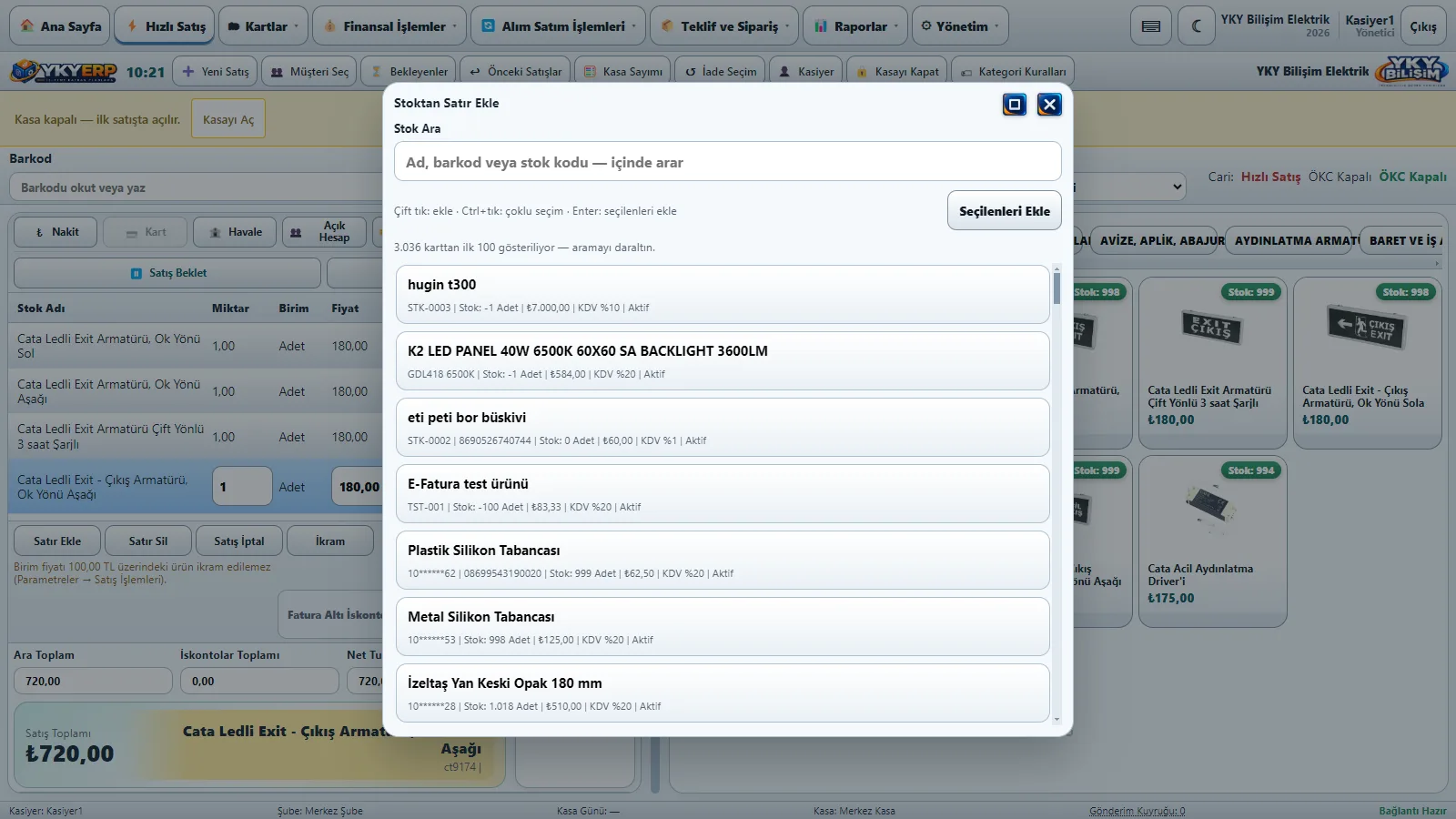Expand the Raporlar dropdown menu
Viewport: 1456px width, 819px height.
point(855,26)
